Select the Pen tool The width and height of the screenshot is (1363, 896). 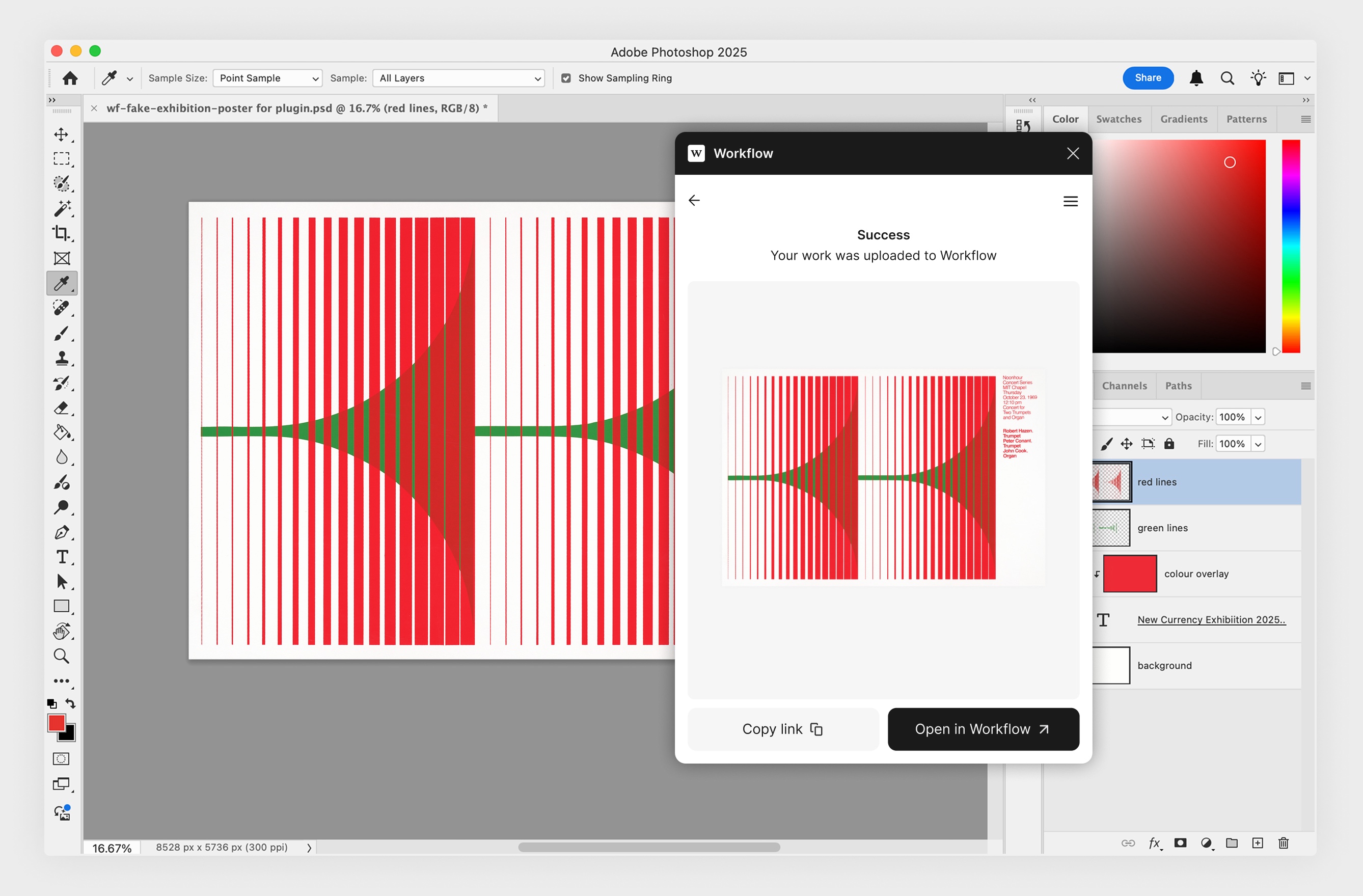point(61,532)
